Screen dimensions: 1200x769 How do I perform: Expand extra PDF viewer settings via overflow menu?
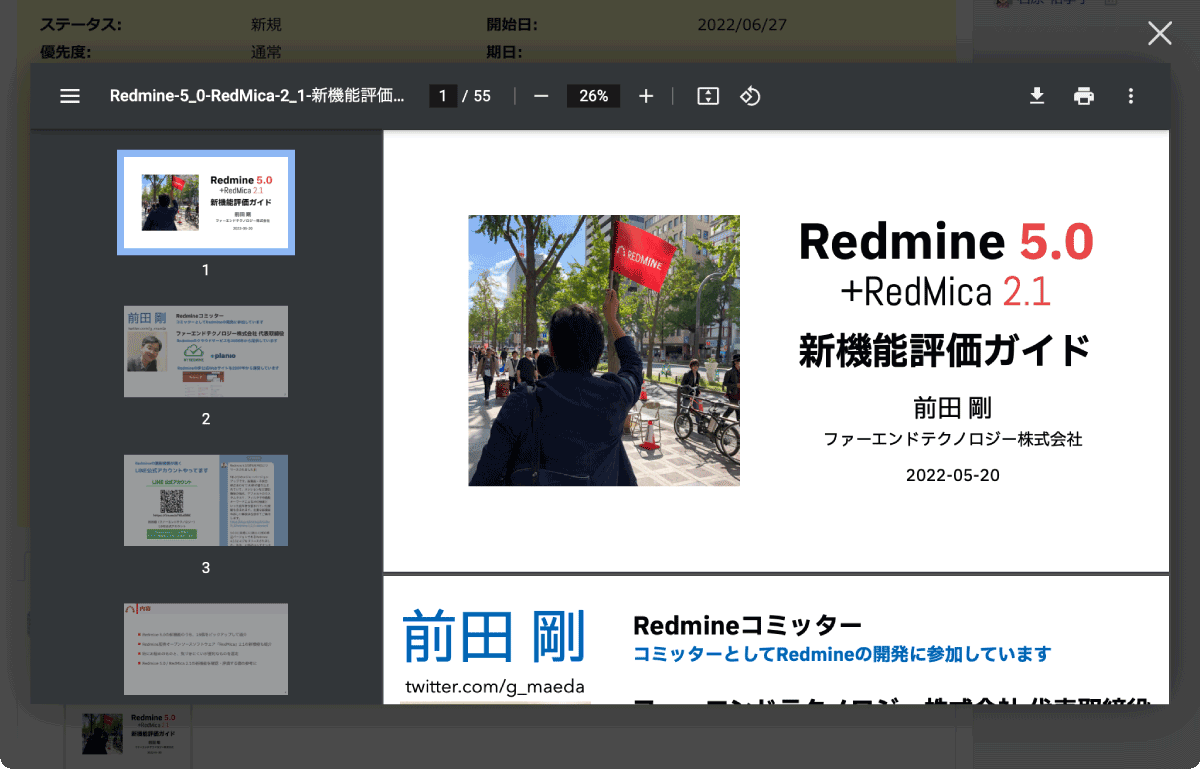1131,96
